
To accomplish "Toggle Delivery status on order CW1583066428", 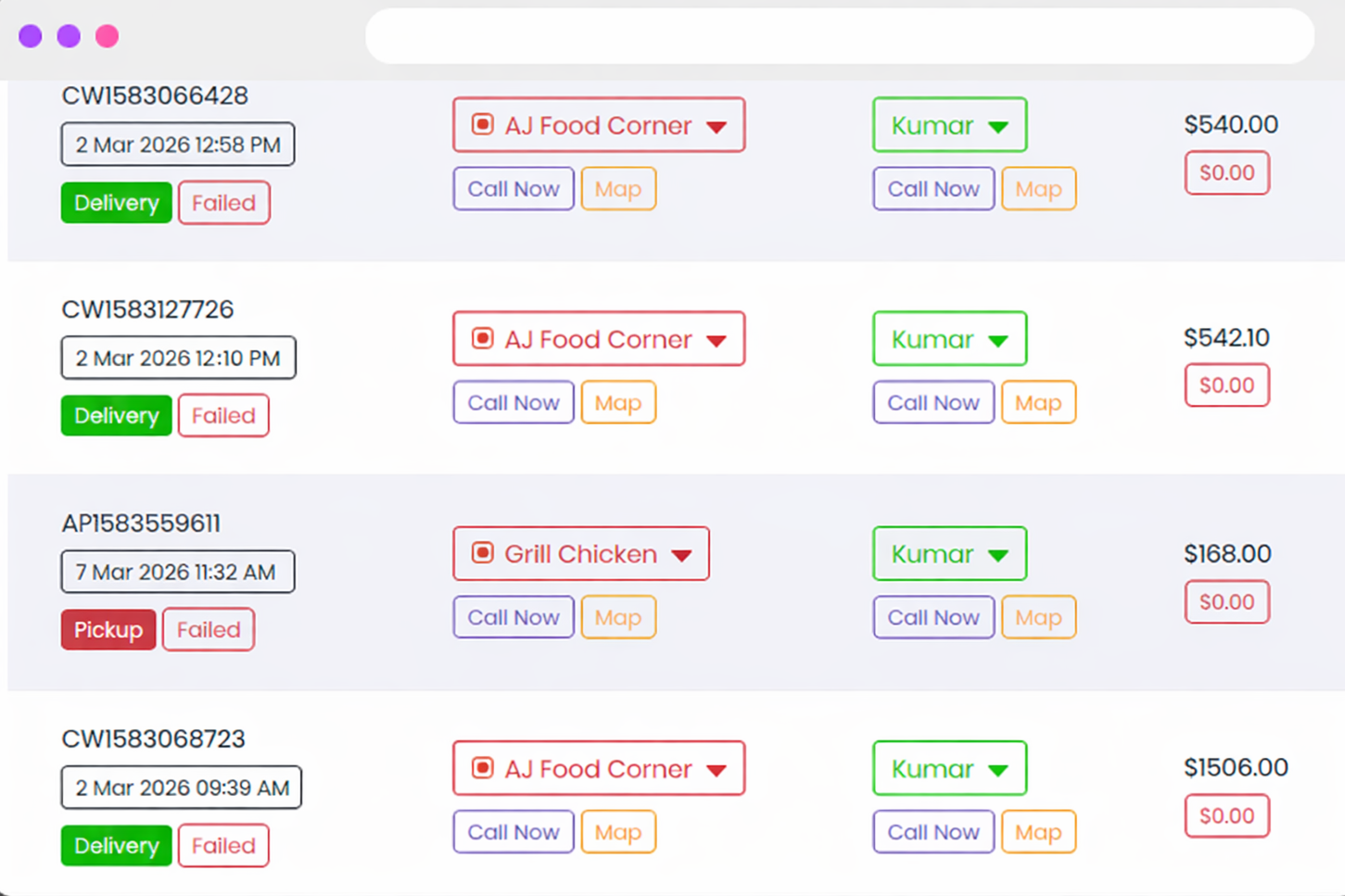I will (116, 202).
